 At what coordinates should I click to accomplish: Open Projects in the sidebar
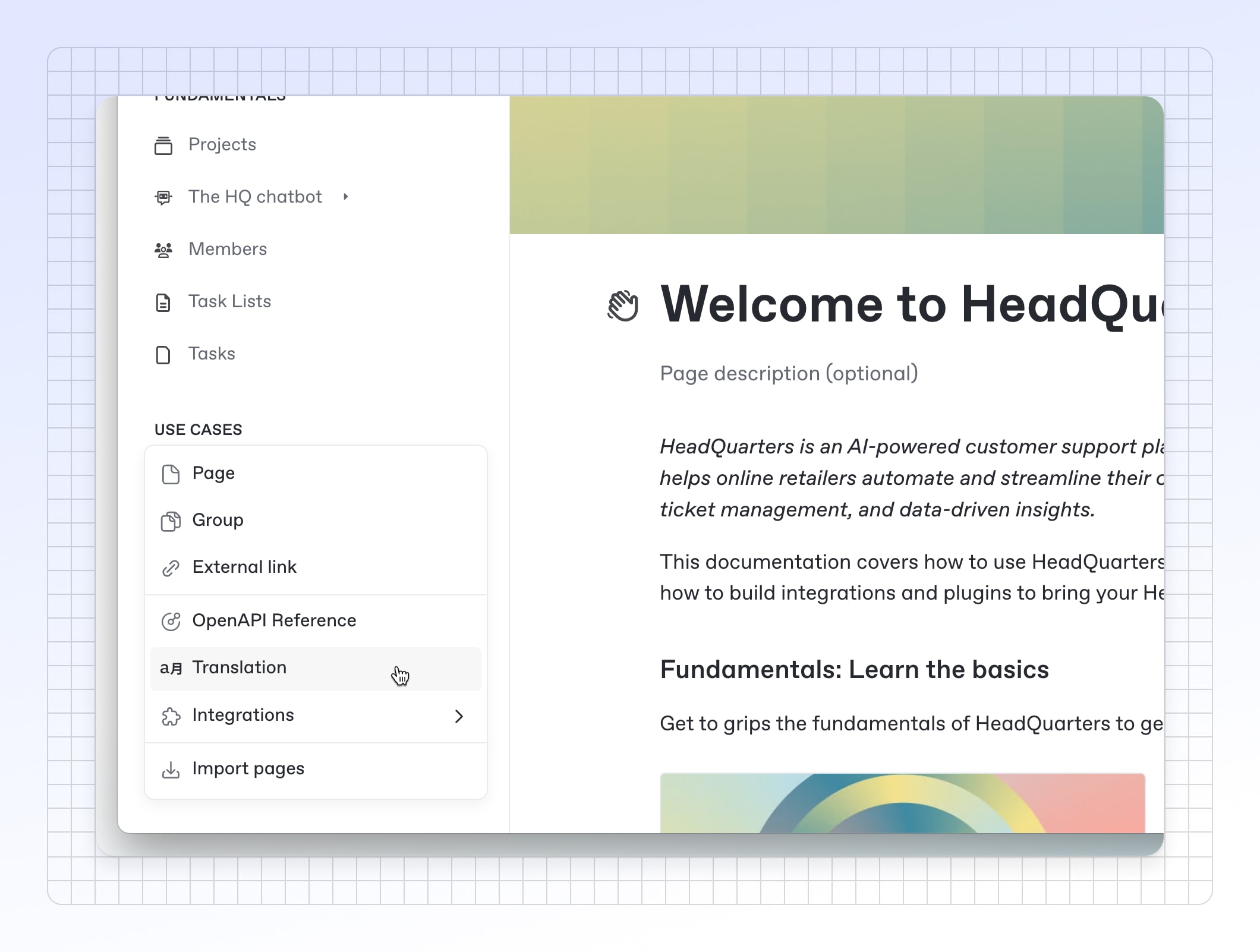point(222,144)
